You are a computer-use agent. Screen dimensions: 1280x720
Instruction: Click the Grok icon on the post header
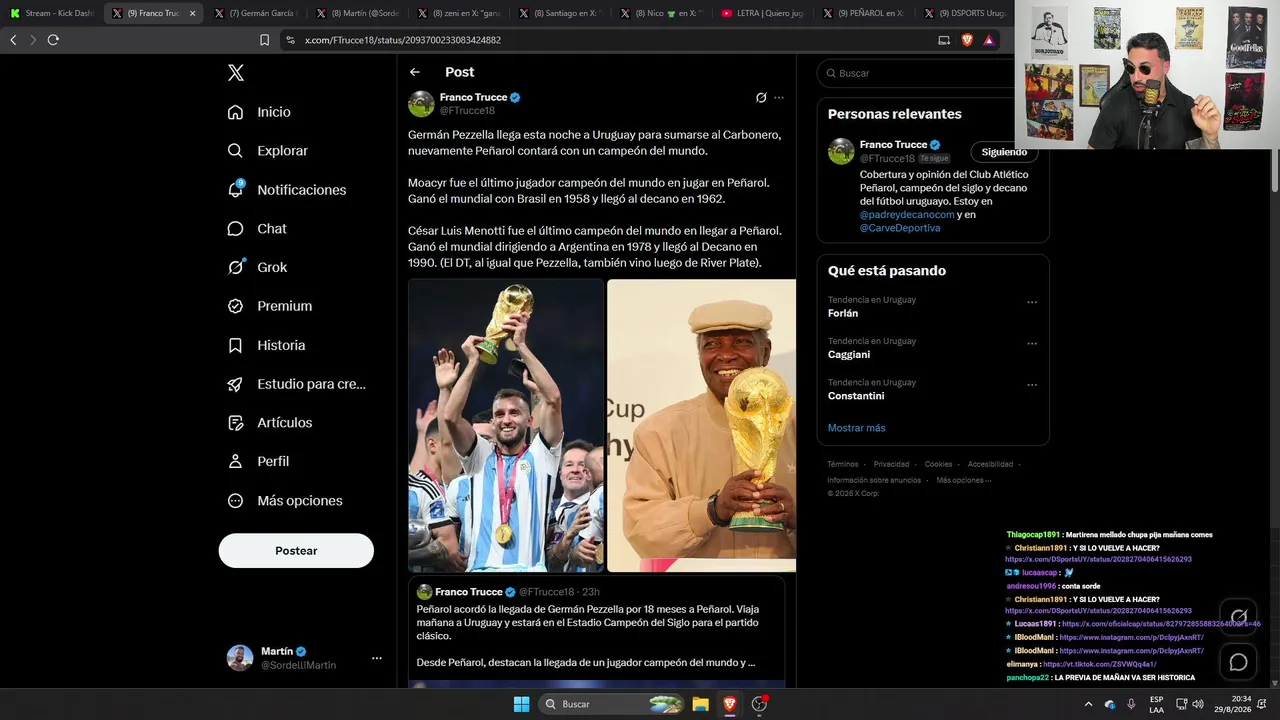point(761,98)
